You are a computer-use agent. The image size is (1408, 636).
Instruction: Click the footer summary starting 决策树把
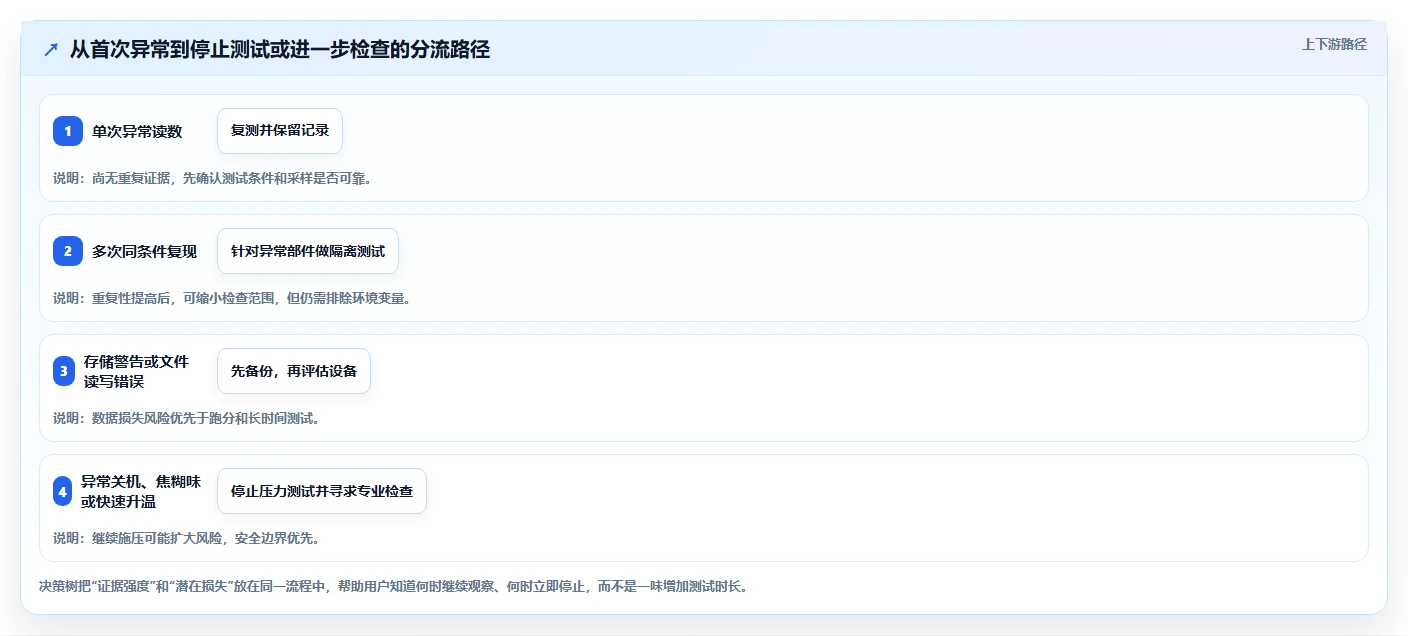tap(393, 586)
